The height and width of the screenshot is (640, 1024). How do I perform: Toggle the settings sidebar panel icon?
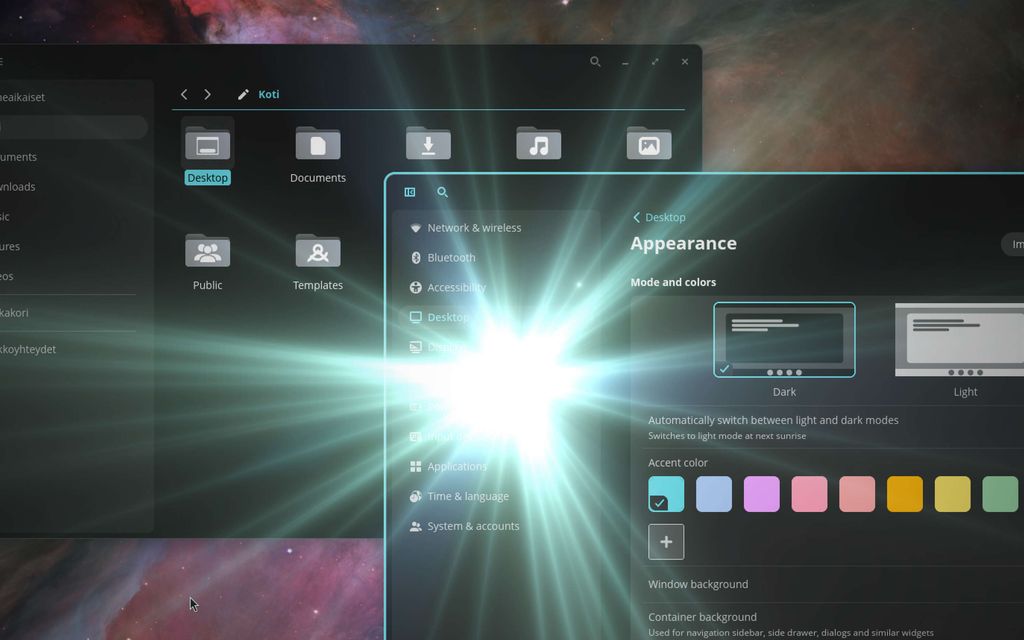(x=410, y=192)
